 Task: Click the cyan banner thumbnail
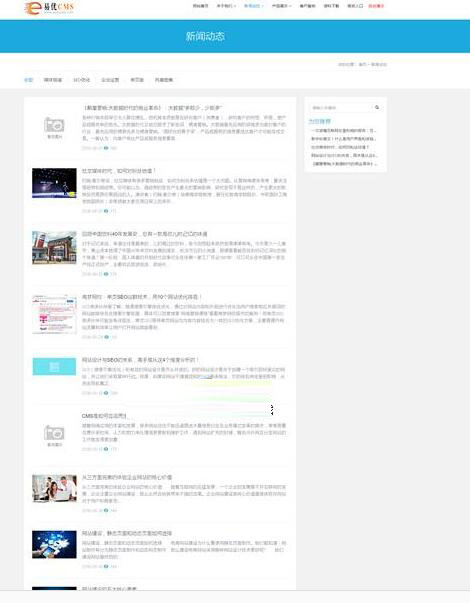[54, 366]
